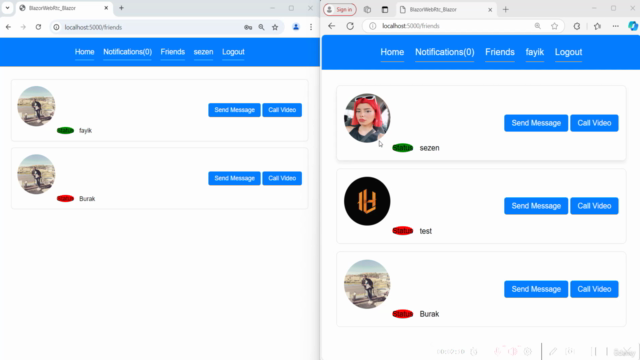Screen dimensions: 640x360
Task: Open site info icon in Edge address bar
Action: 373,26
